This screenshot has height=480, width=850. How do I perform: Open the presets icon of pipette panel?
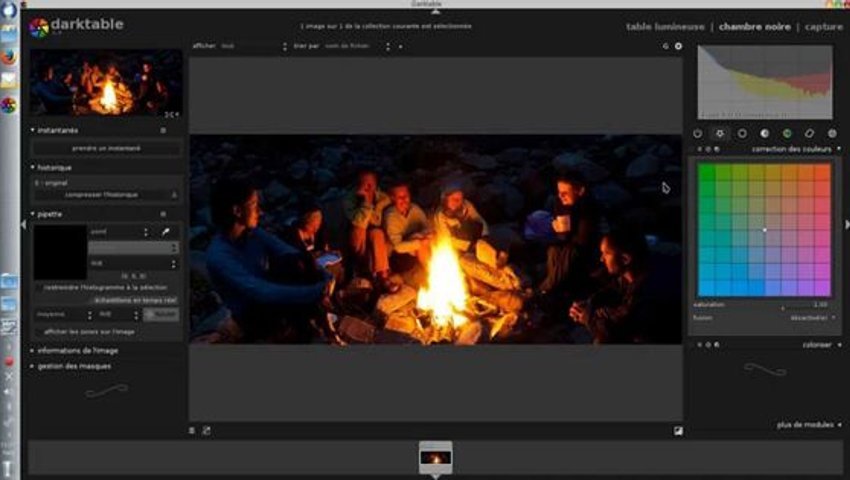[x=163, y=214]
